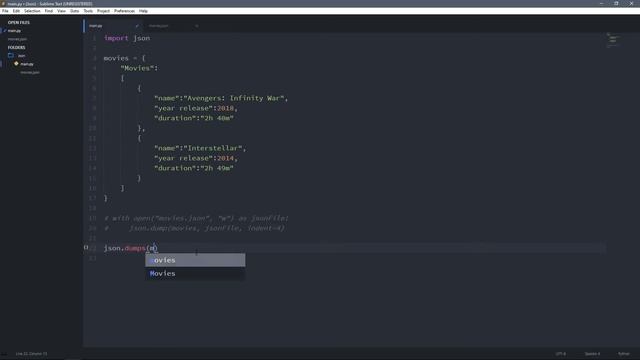The height and width of the screenshot is (360, 640).
Task: Open the Project menu
Action: 103,11
